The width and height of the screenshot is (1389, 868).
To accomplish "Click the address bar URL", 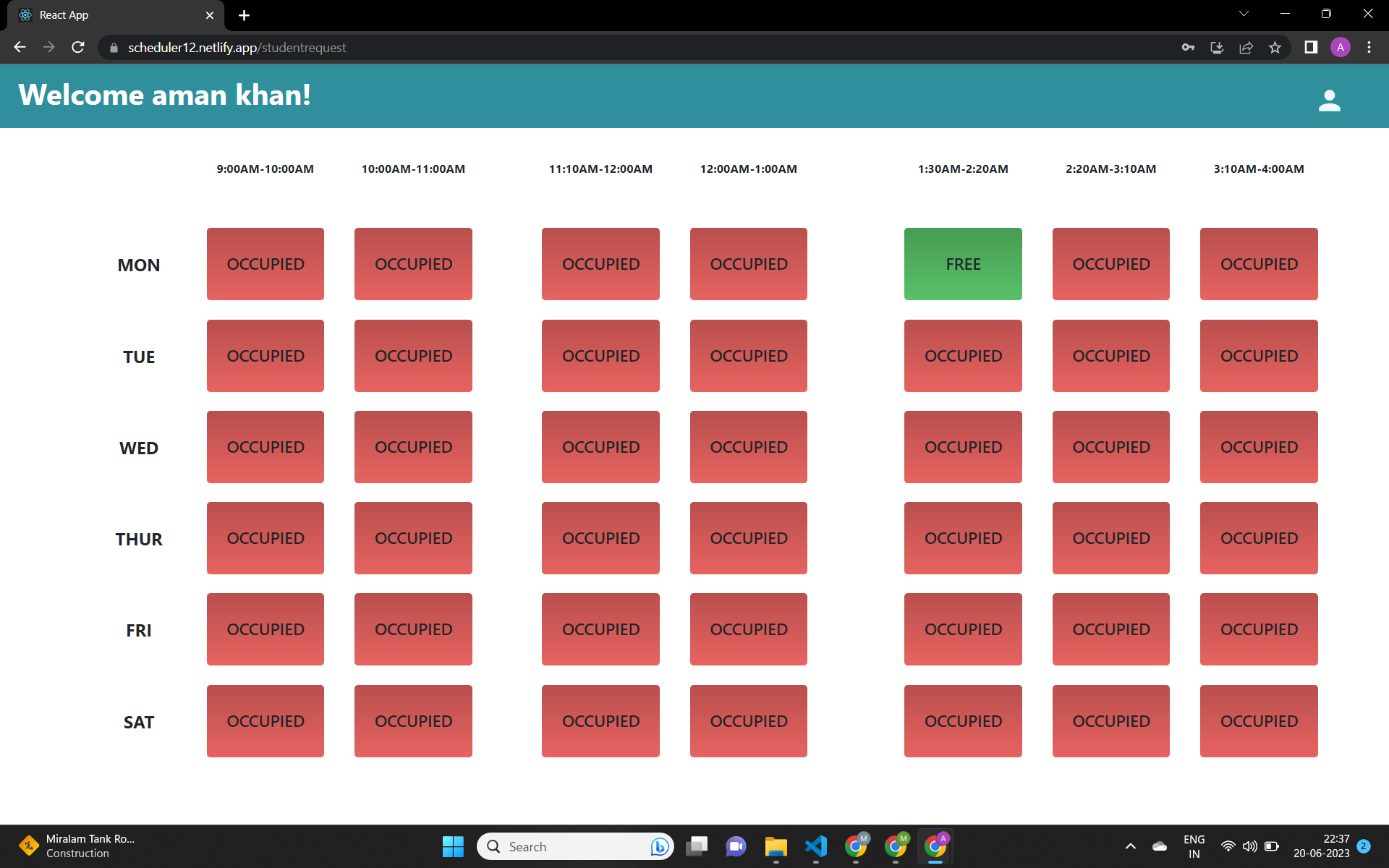I will (x=237, y=48).
